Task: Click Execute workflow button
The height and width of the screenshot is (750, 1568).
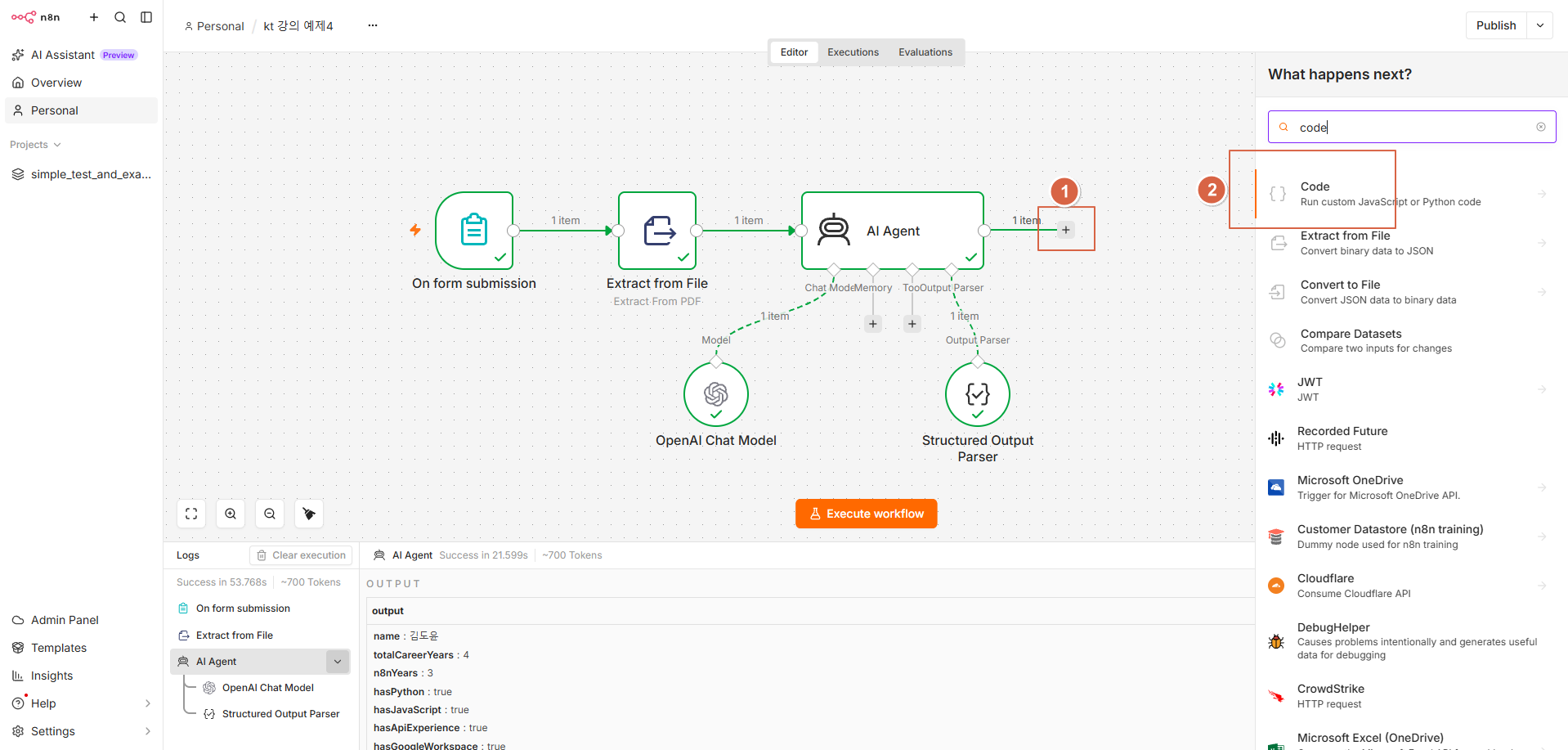Action: (867, 514)
